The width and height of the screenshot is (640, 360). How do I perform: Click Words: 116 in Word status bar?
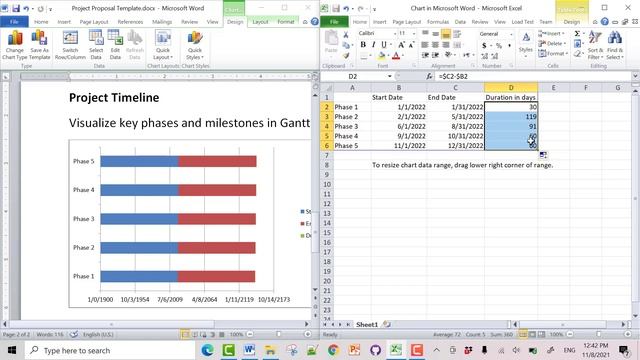point(50,334)
